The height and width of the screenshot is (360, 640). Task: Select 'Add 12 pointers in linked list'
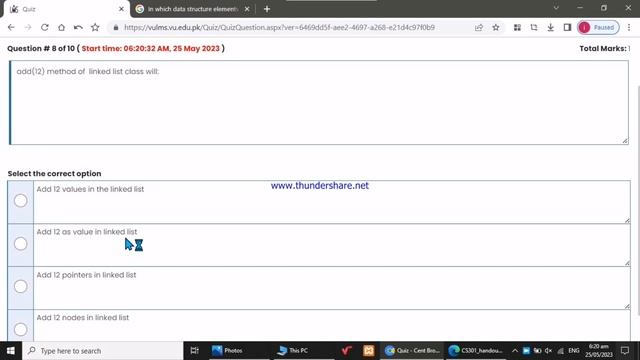(20, 287)
